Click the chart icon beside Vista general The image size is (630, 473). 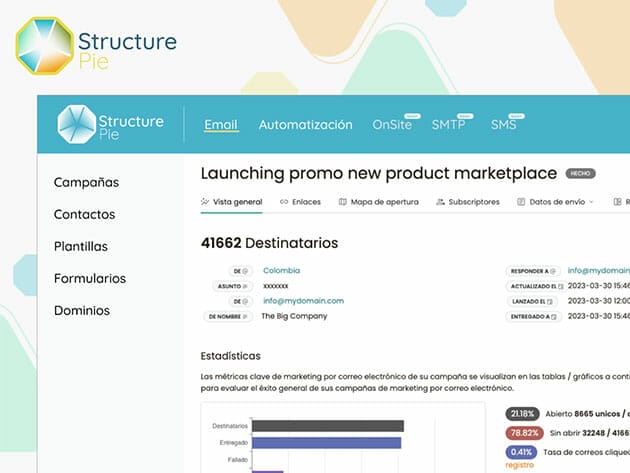click(205, 202)
